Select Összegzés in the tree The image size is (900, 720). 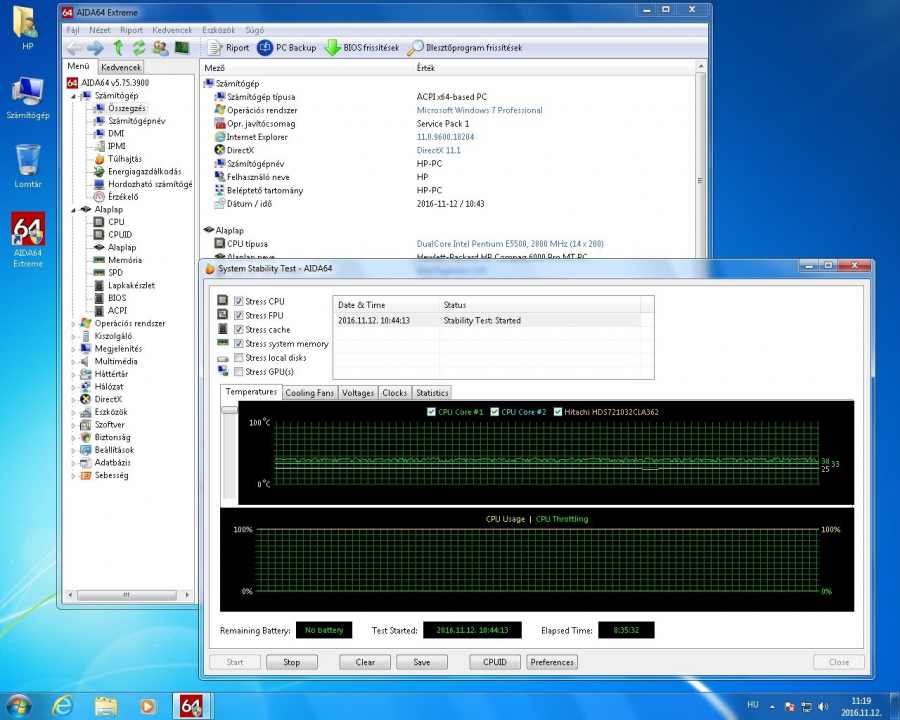pyautogui.click(x=127, y=108)
